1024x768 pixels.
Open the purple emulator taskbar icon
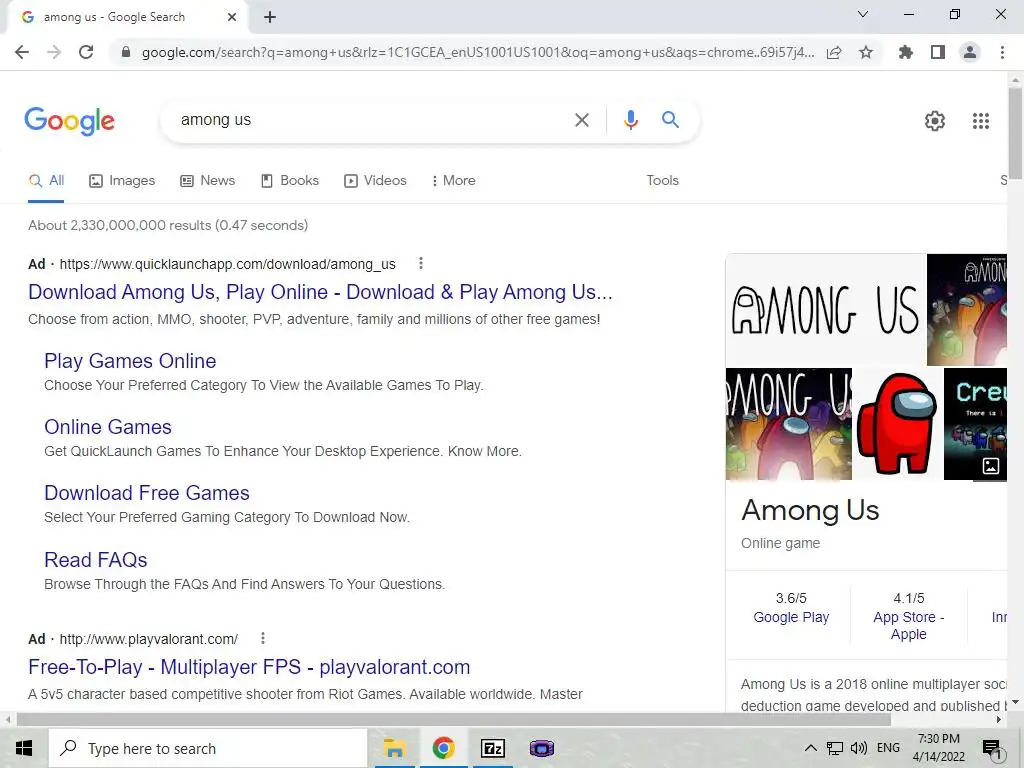point(541,748)
